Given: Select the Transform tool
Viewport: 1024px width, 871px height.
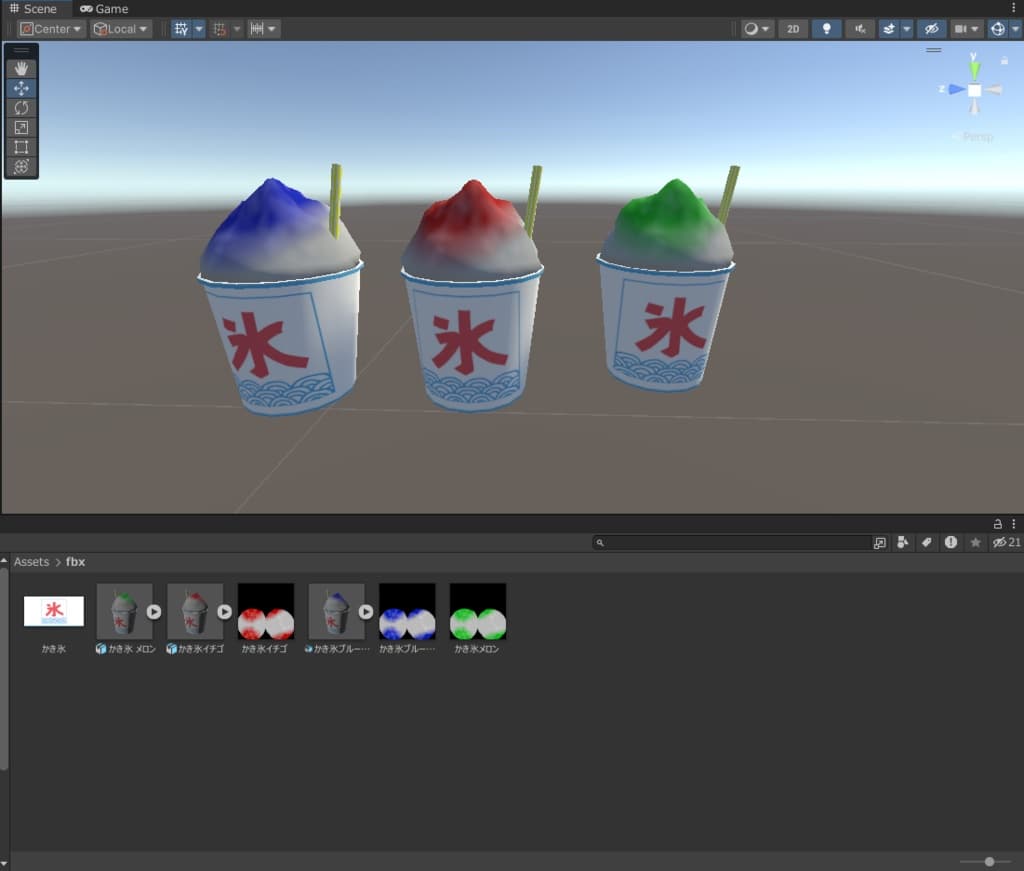Looking at the screenshot, I should tap(21, 166).
